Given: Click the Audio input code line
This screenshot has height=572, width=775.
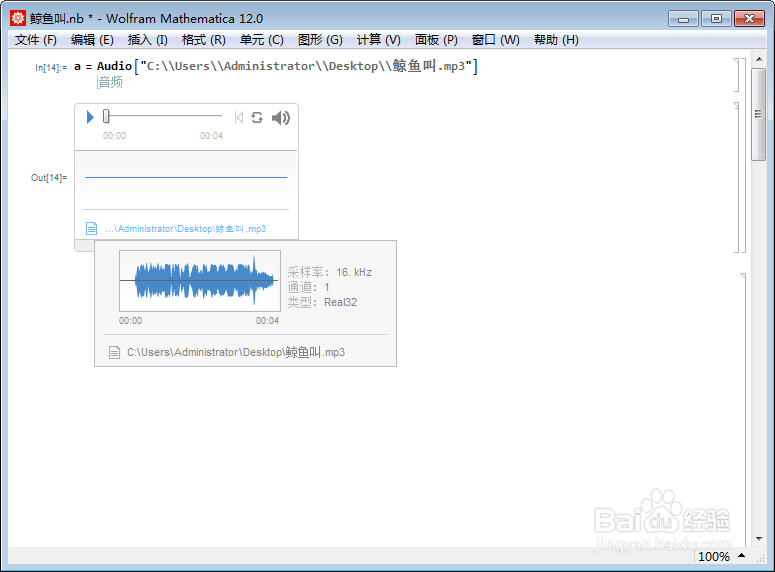Looking at the screenshot, I should coord(276,66).
